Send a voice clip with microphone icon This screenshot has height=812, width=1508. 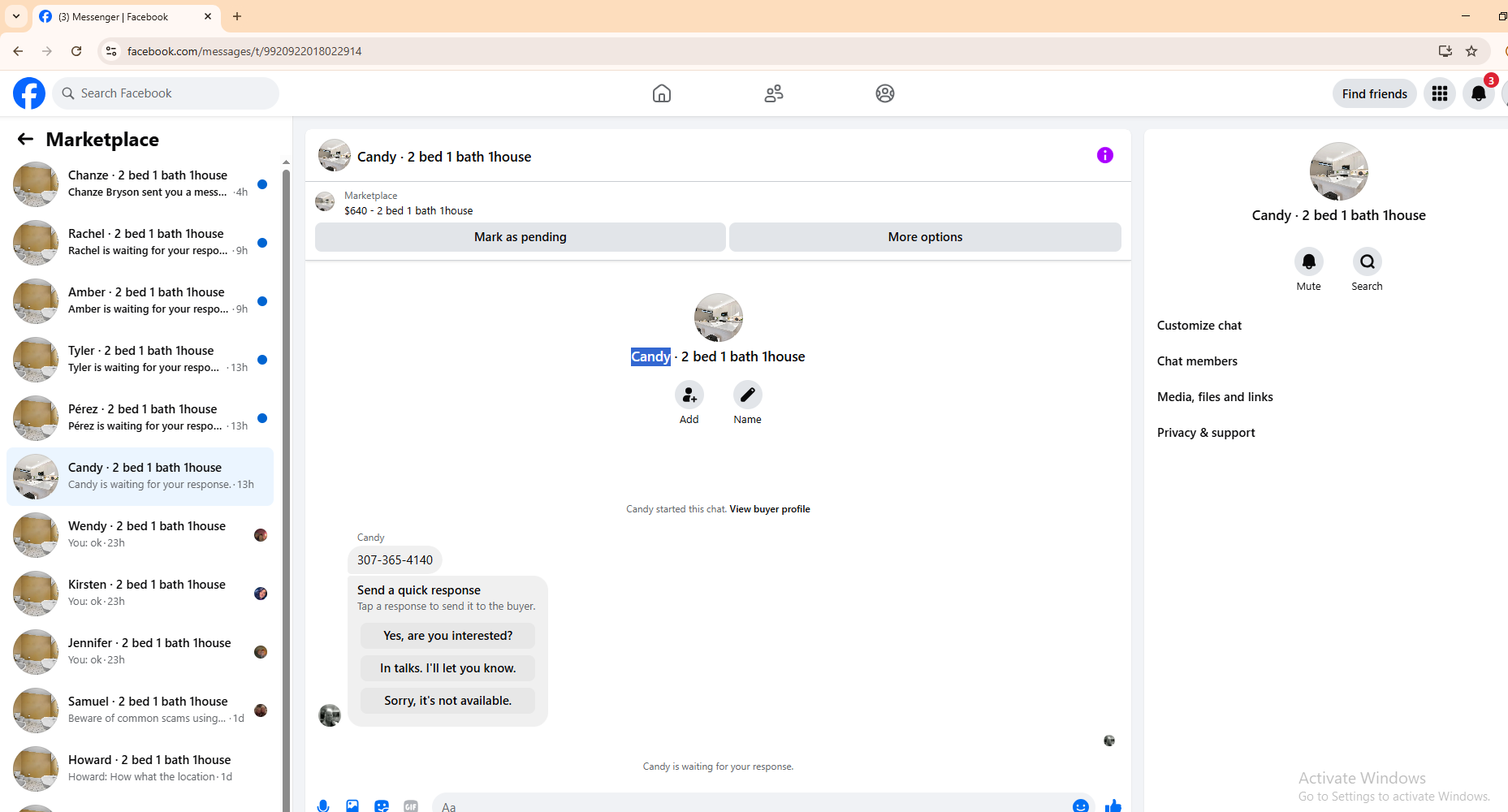[x=323, y=806]
